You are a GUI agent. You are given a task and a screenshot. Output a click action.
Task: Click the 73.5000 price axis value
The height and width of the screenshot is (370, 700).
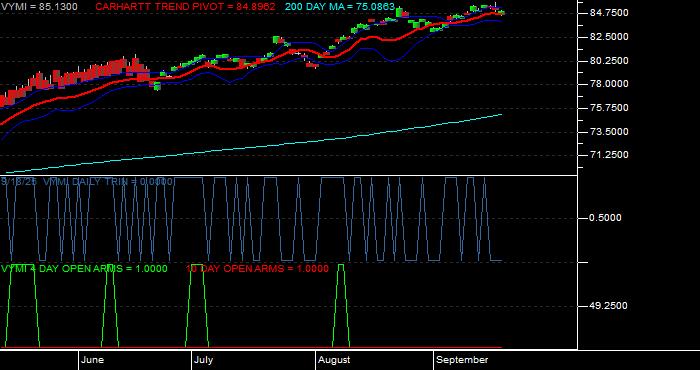[x=609, y=132]
